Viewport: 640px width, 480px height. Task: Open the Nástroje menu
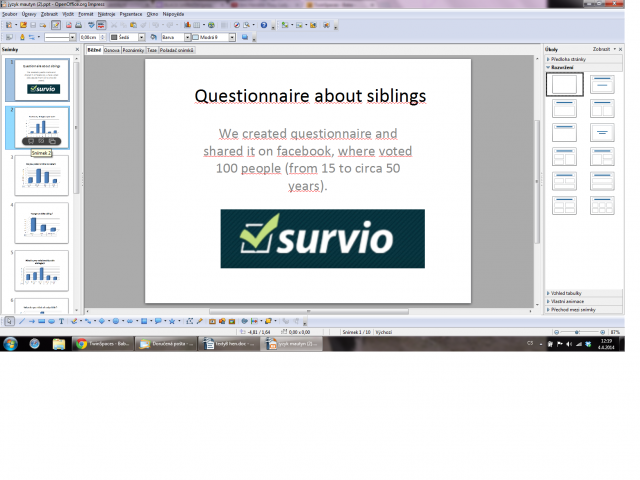(107, 14)
